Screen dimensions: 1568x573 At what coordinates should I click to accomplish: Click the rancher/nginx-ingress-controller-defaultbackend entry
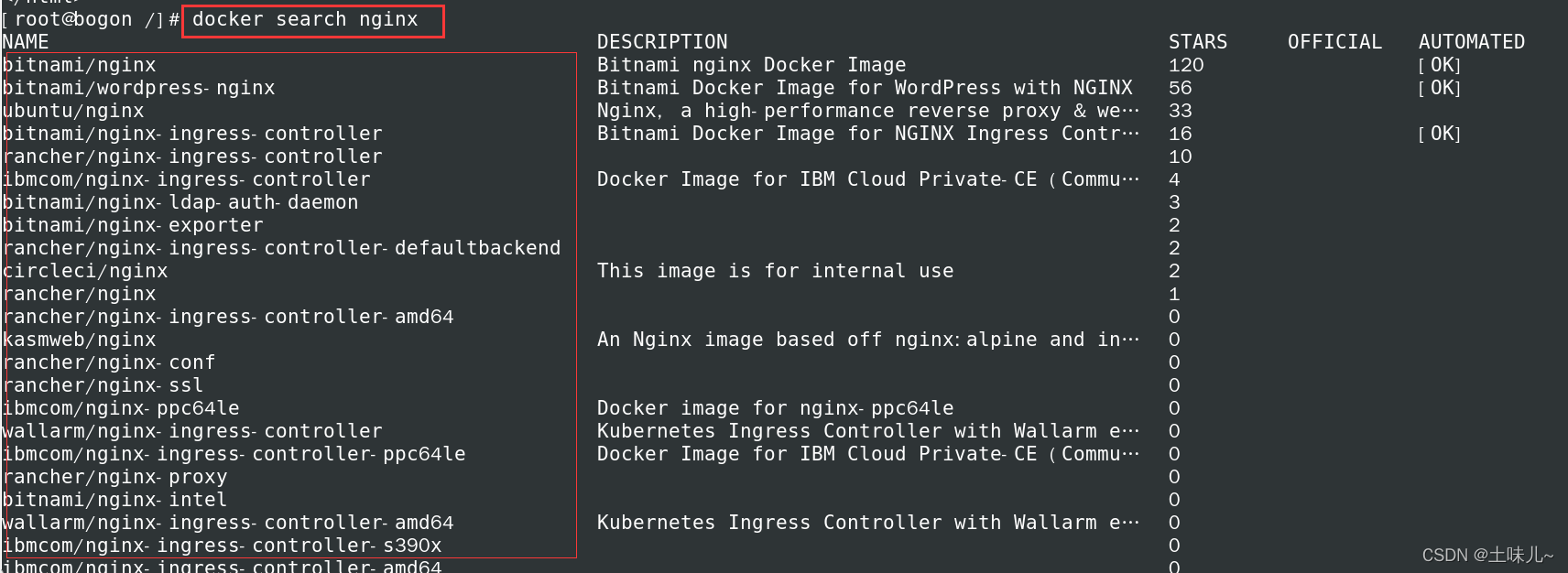(x=281, y=248)
